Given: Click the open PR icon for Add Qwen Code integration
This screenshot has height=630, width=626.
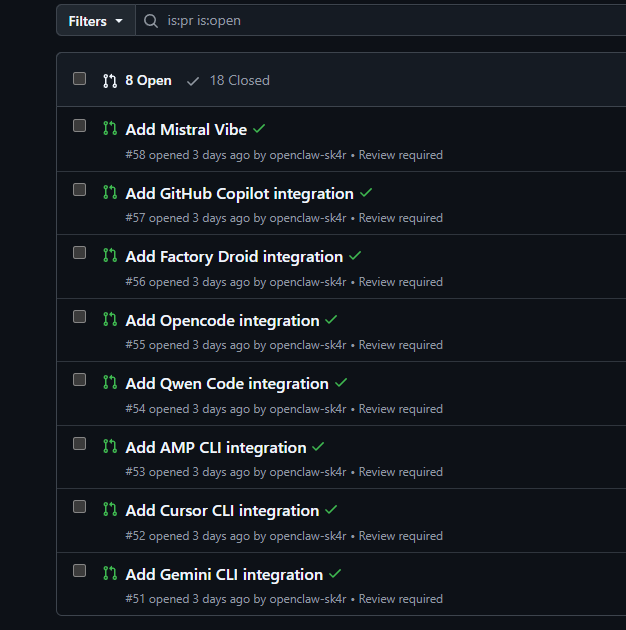Looking at the screenshot, I should [110, 382].
